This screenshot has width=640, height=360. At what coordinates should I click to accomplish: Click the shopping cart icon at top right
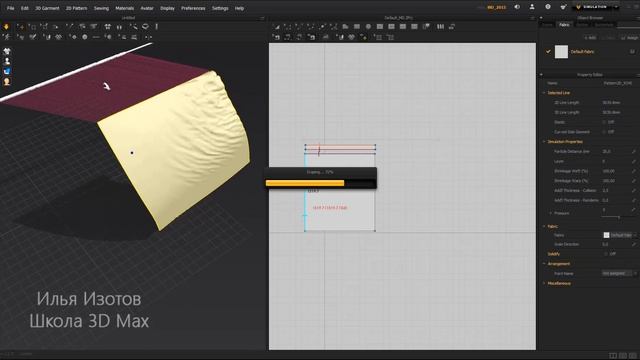tap(563, 7)
